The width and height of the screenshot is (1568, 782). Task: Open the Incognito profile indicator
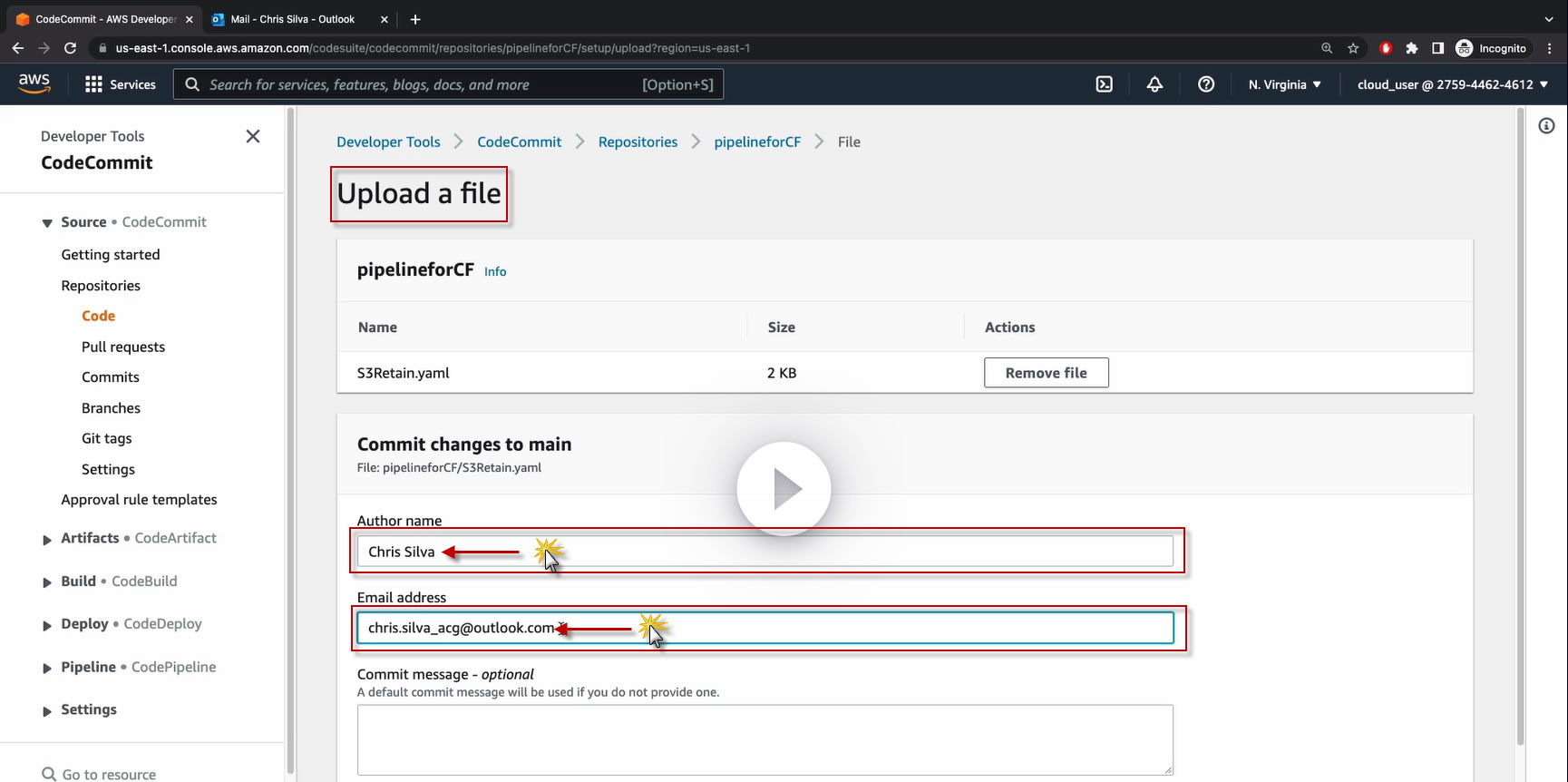pyautogui.click(x=1491, y=48)
